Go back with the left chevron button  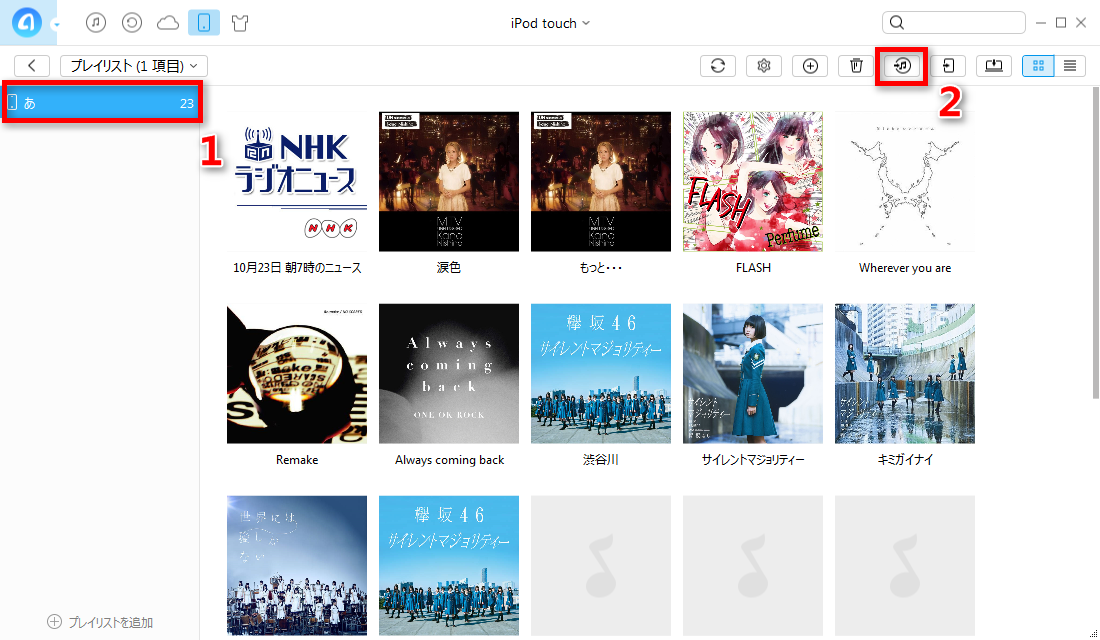coord(32,65)
